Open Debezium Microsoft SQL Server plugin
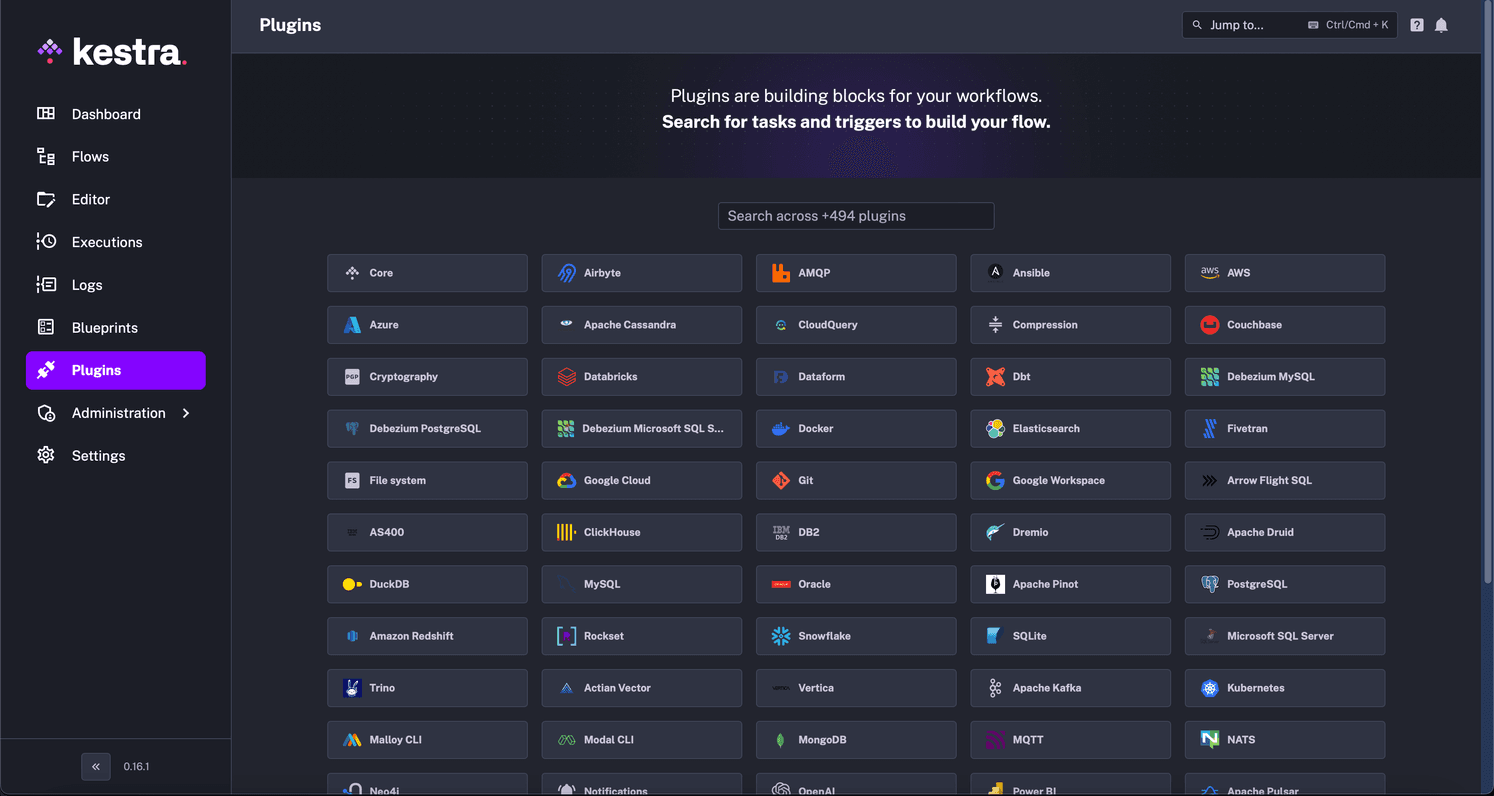The width and height of the screenshot is (1494, 796). pos(642,429)
